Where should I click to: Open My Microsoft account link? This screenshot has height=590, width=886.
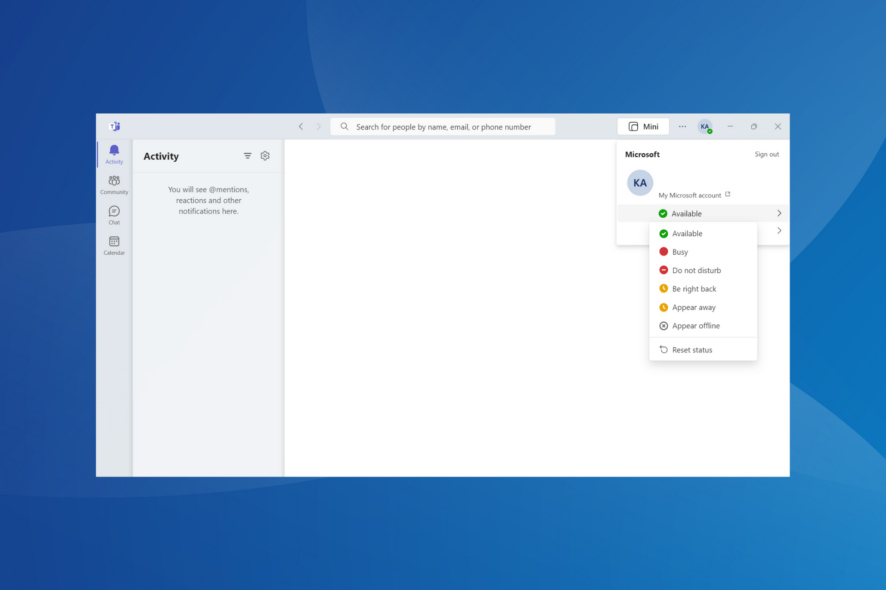694,195
